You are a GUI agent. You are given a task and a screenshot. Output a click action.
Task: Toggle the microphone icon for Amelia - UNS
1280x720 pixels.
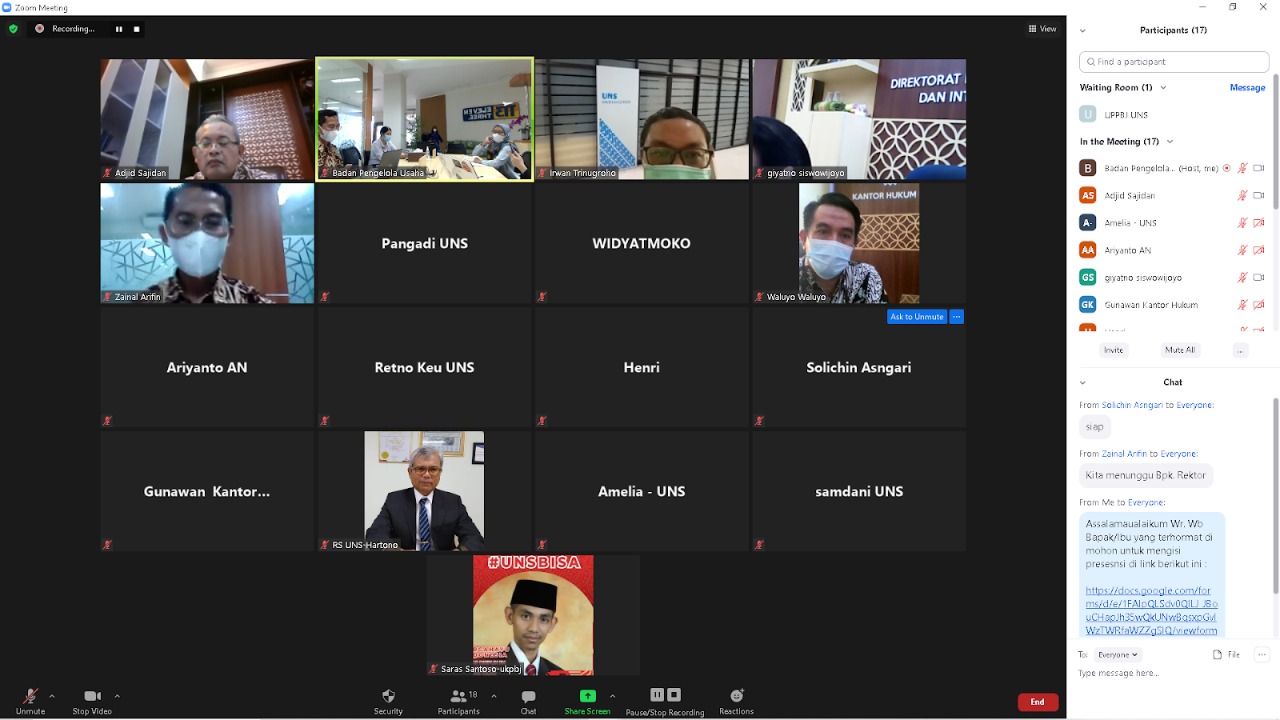(x=1243, y=222)
